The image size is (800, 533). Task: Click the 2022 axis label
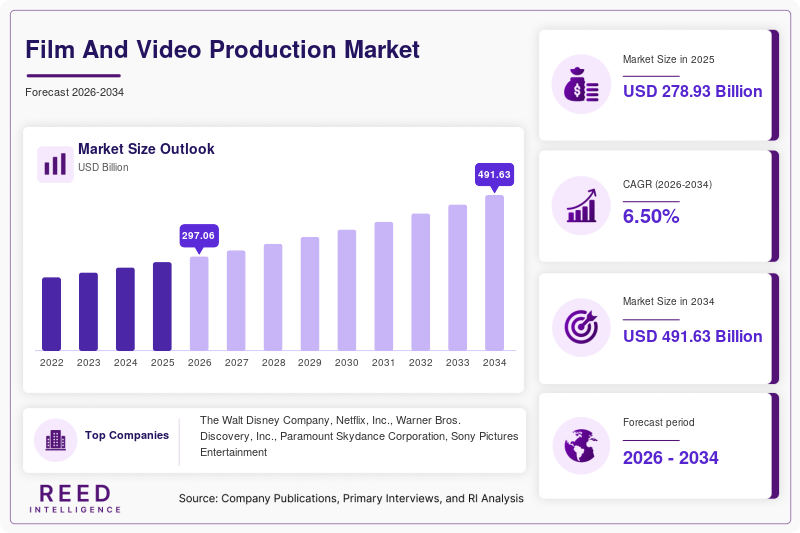tap(52, 363)
